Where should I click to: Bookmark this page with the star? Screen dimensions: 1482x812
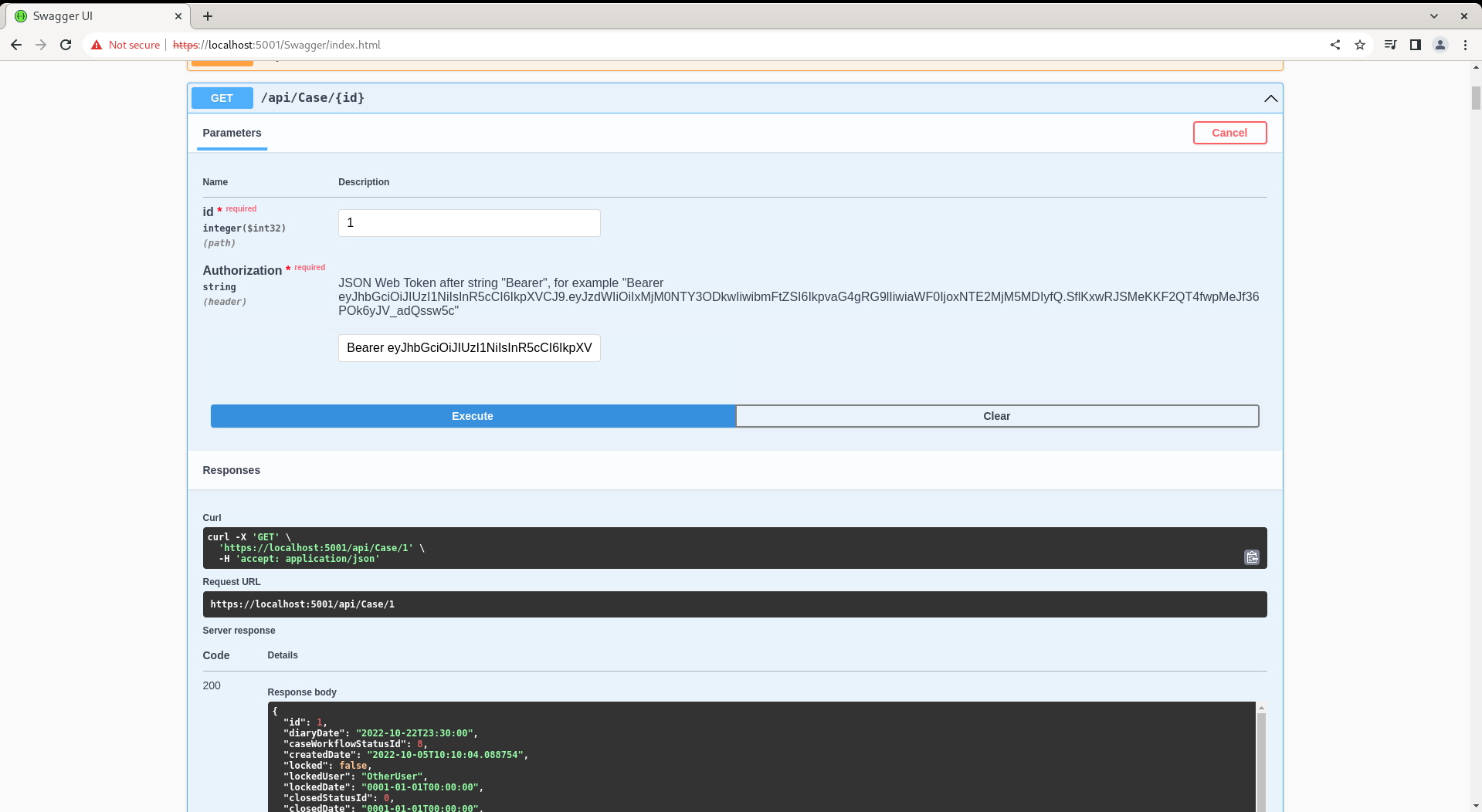[x=1360, y=45]
